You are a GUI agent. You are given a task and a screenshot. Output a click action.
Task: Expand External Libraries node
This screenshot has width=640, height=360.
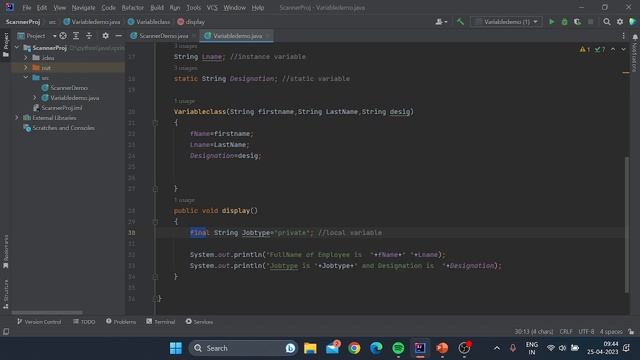[17, 118]
